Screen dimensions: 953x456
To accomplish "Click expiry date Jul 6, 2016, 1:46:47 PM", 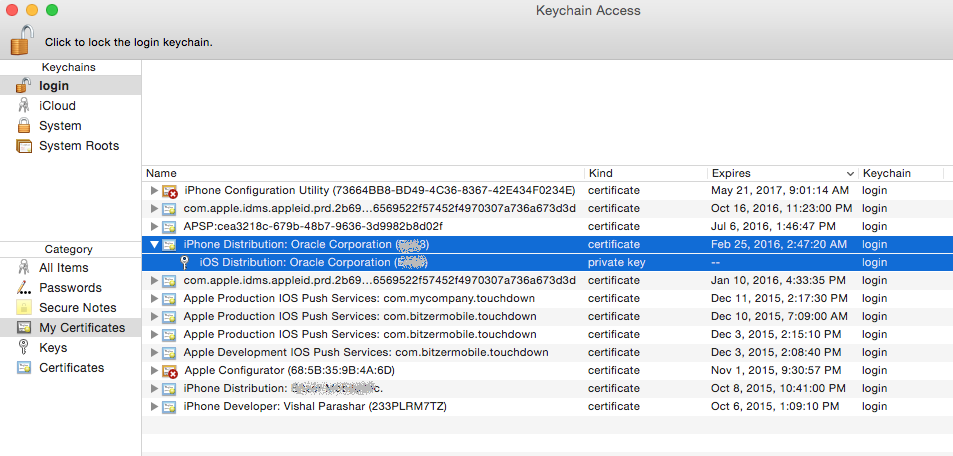I will (x=773, y=226).
